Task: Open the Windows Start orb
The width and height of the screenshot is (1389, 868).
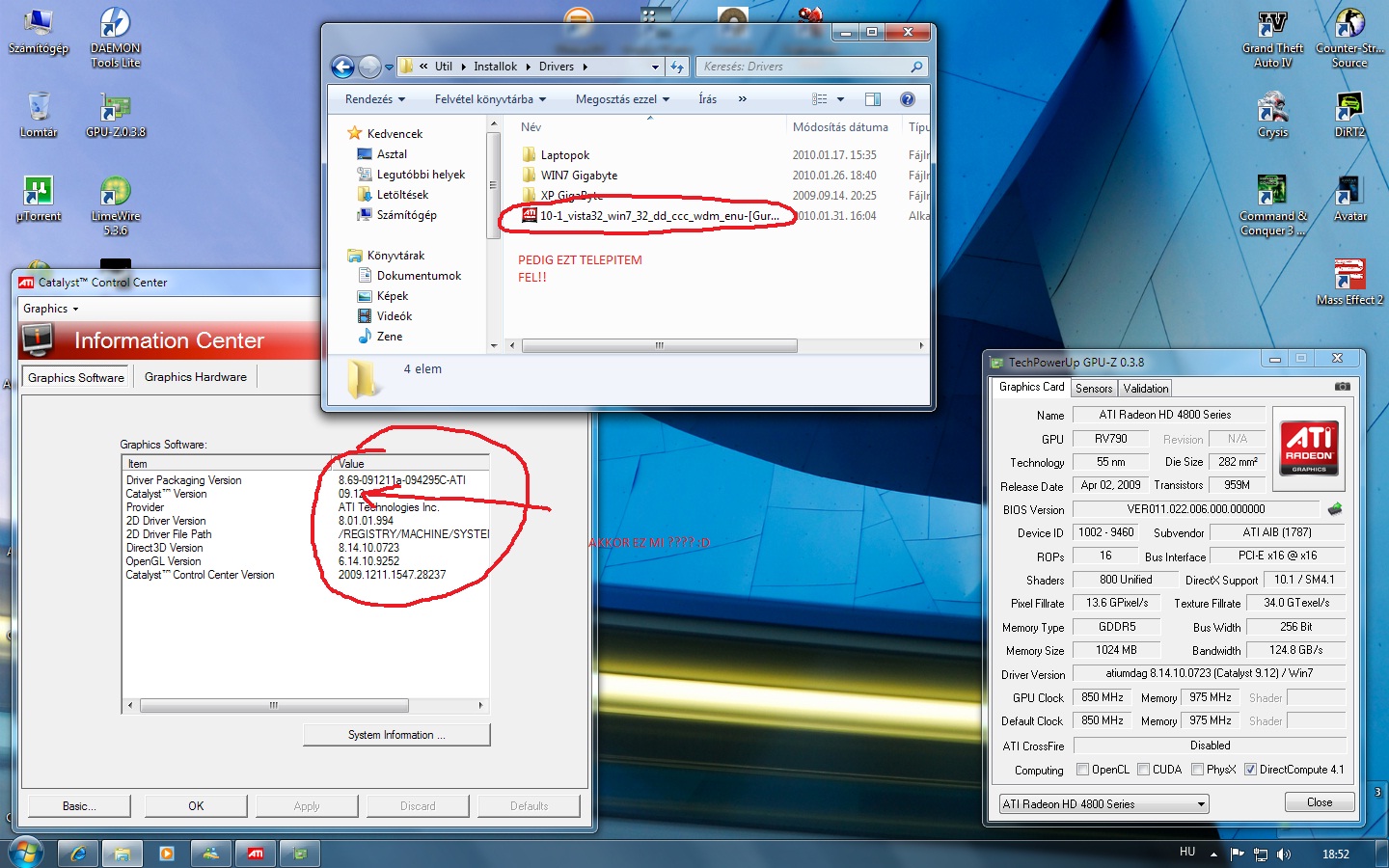Action: pos(25,853)
